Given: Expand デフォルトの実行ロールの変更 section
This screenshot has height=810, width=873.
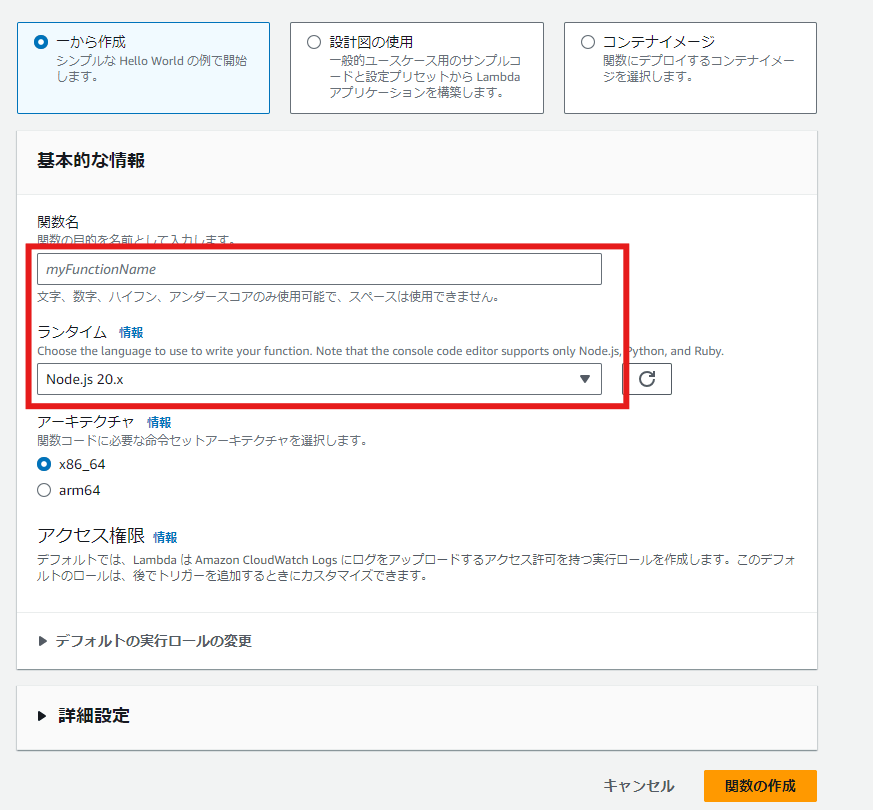Looking at the screenshot, I should coord(145,641).
